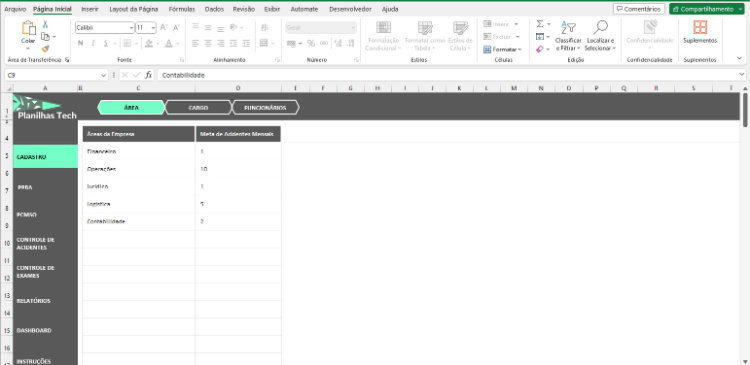Open PPRA in the sidebar
Screen dimensions: 750x365
[25, 188]
